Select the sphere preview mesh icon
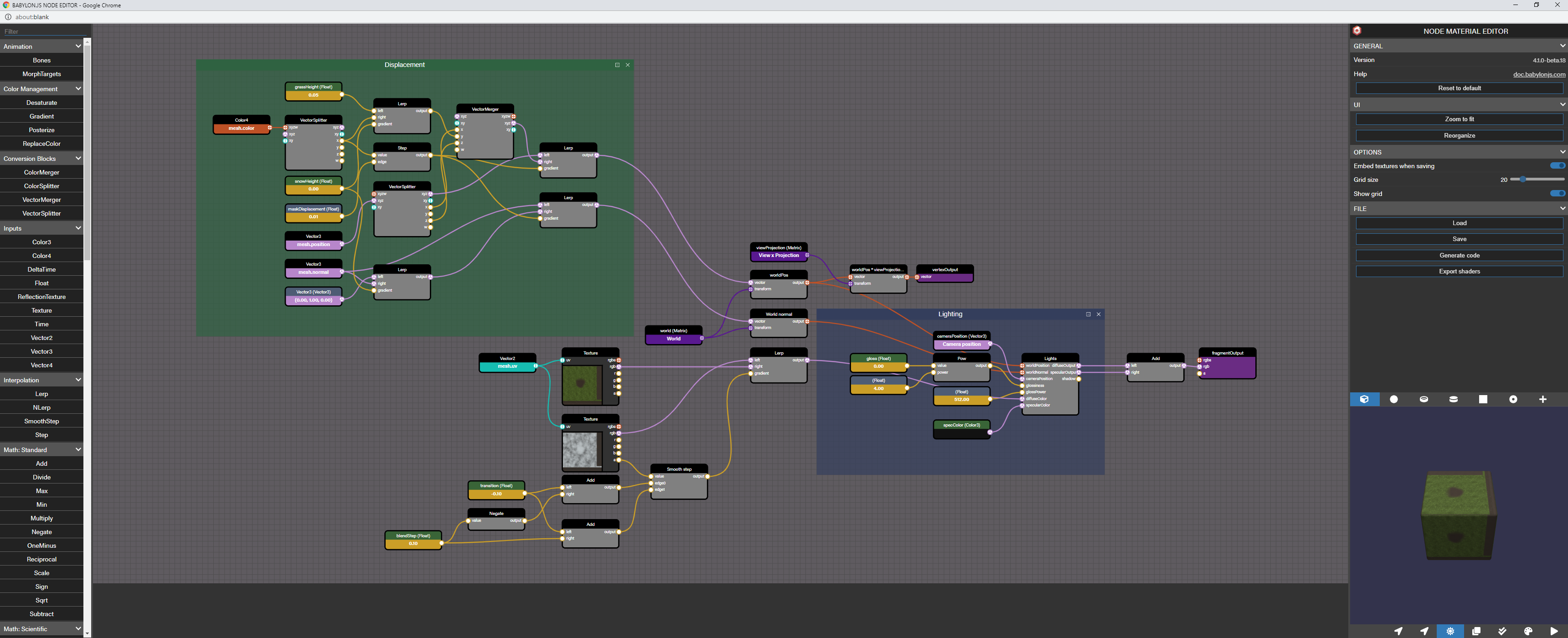The width and height of the screenshot is (1568, 638). click(1394, 399)
